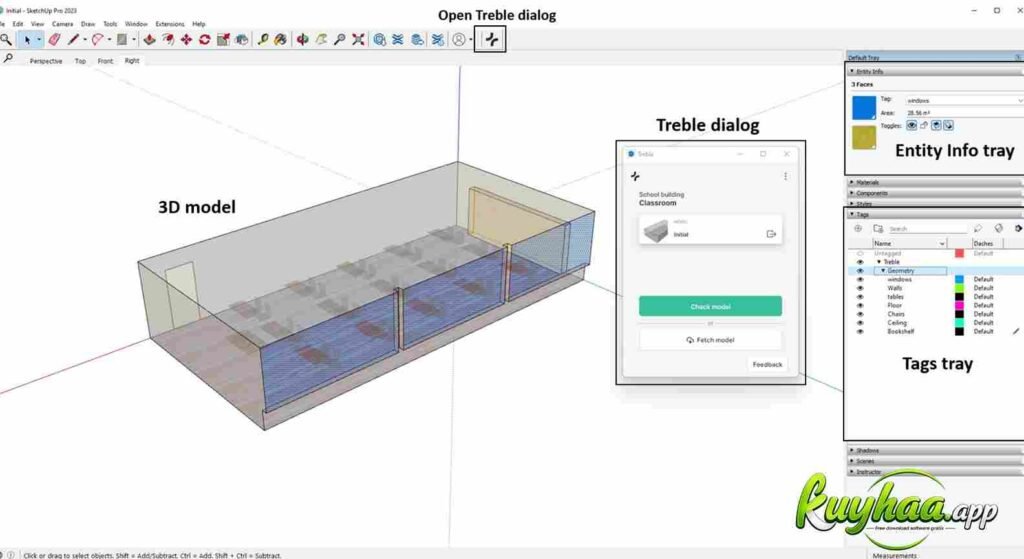Image resolution: width=1024 pixels, height=559 pixels.
Task: Hide the Walls tag layer
Action: tap(860, 288)
